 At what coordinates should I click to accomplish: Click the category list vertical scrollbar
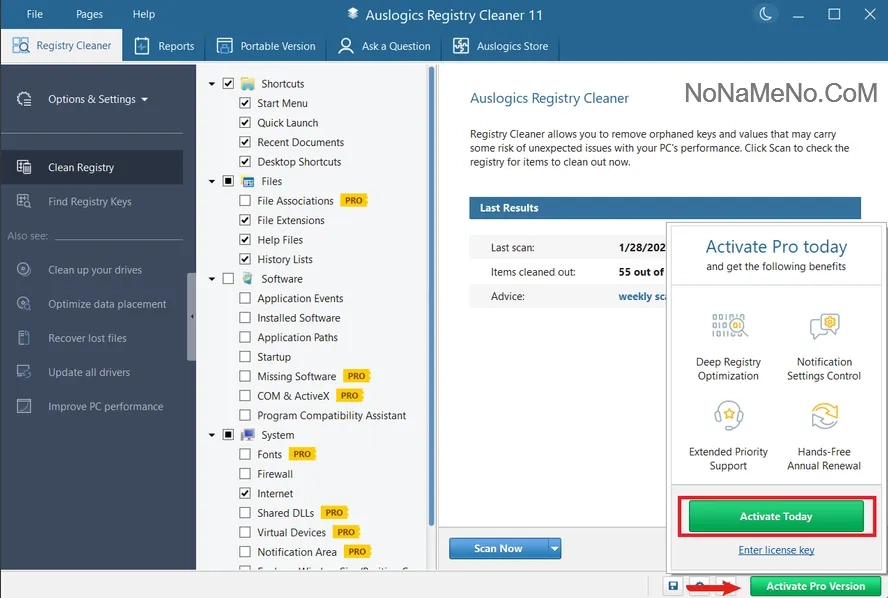tap(432, 300)
